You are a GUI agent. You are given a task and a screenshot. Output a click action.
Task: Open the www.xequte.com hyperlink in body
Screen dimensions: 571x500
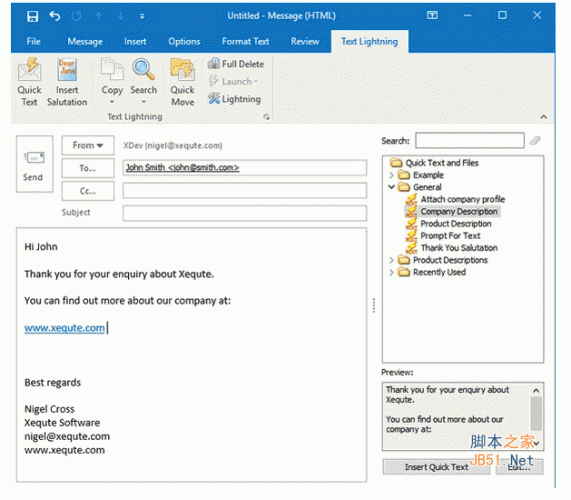pyautogui.click(x=64, y=328)
